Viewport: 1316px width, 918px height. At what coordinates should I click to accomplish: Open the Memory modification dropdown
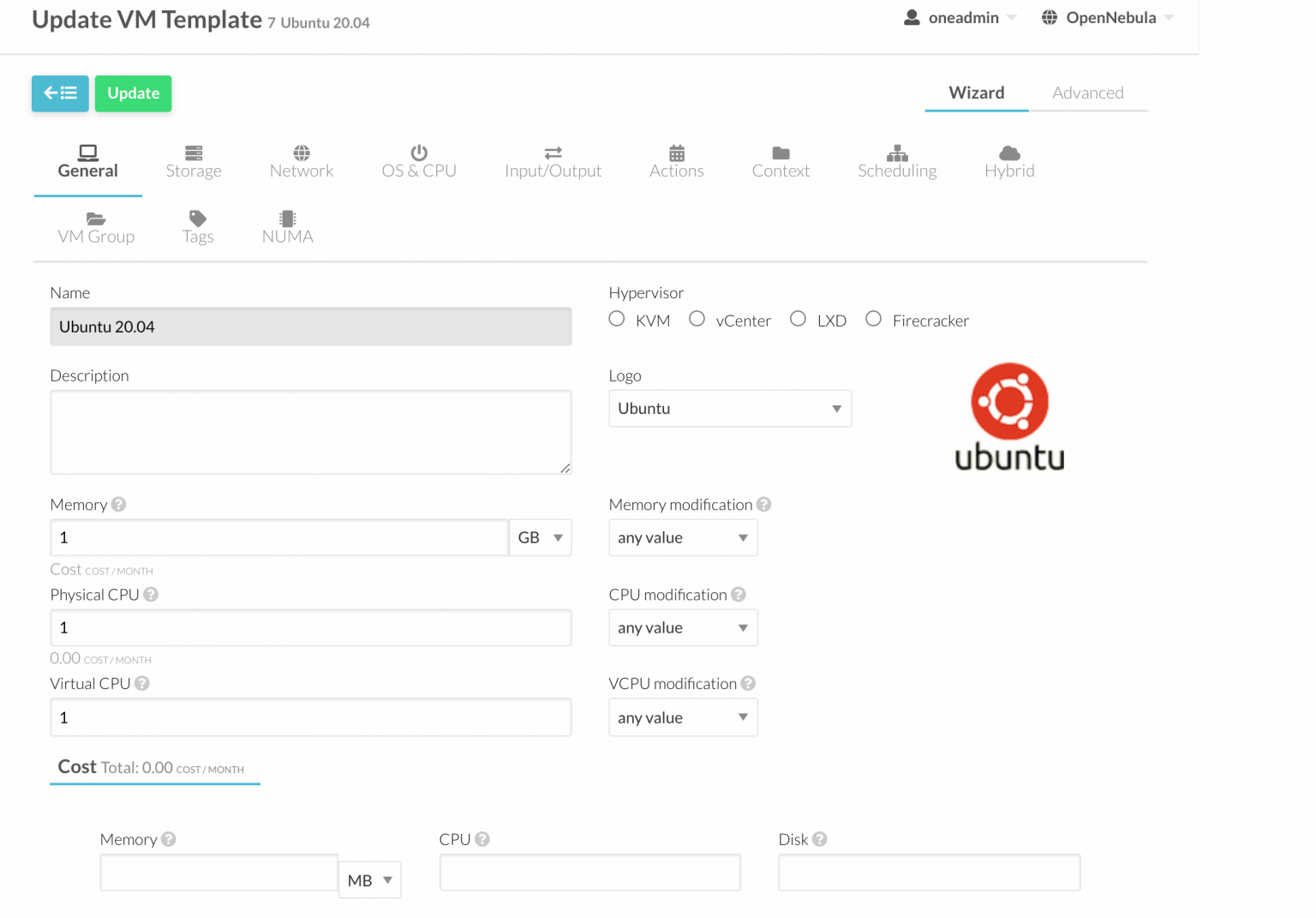[x=683, y=537]
